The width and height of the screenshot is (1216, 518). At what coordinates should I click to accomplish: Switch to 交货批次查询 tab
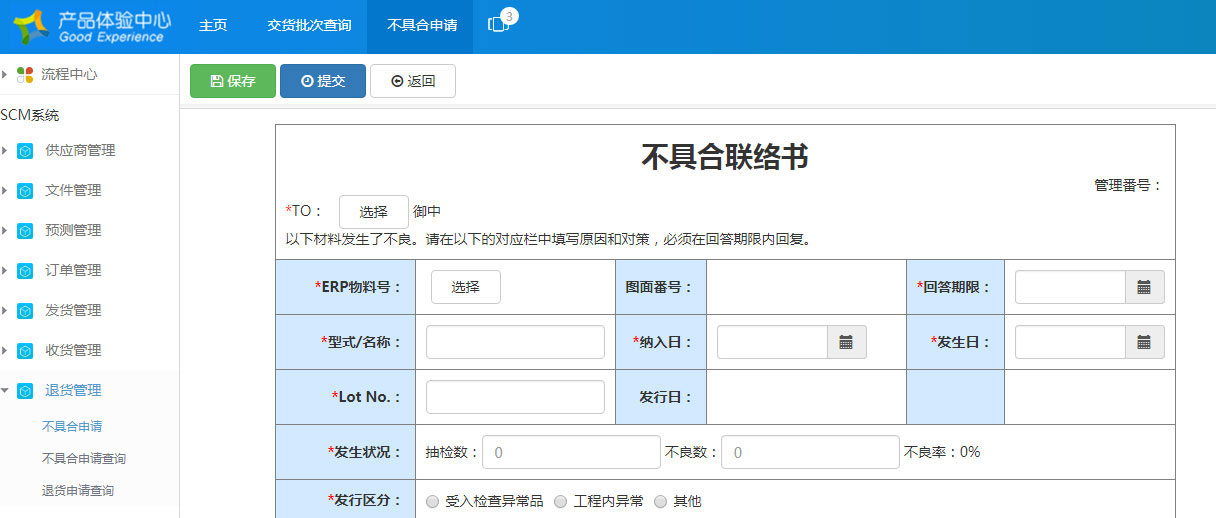coord(309,26)
